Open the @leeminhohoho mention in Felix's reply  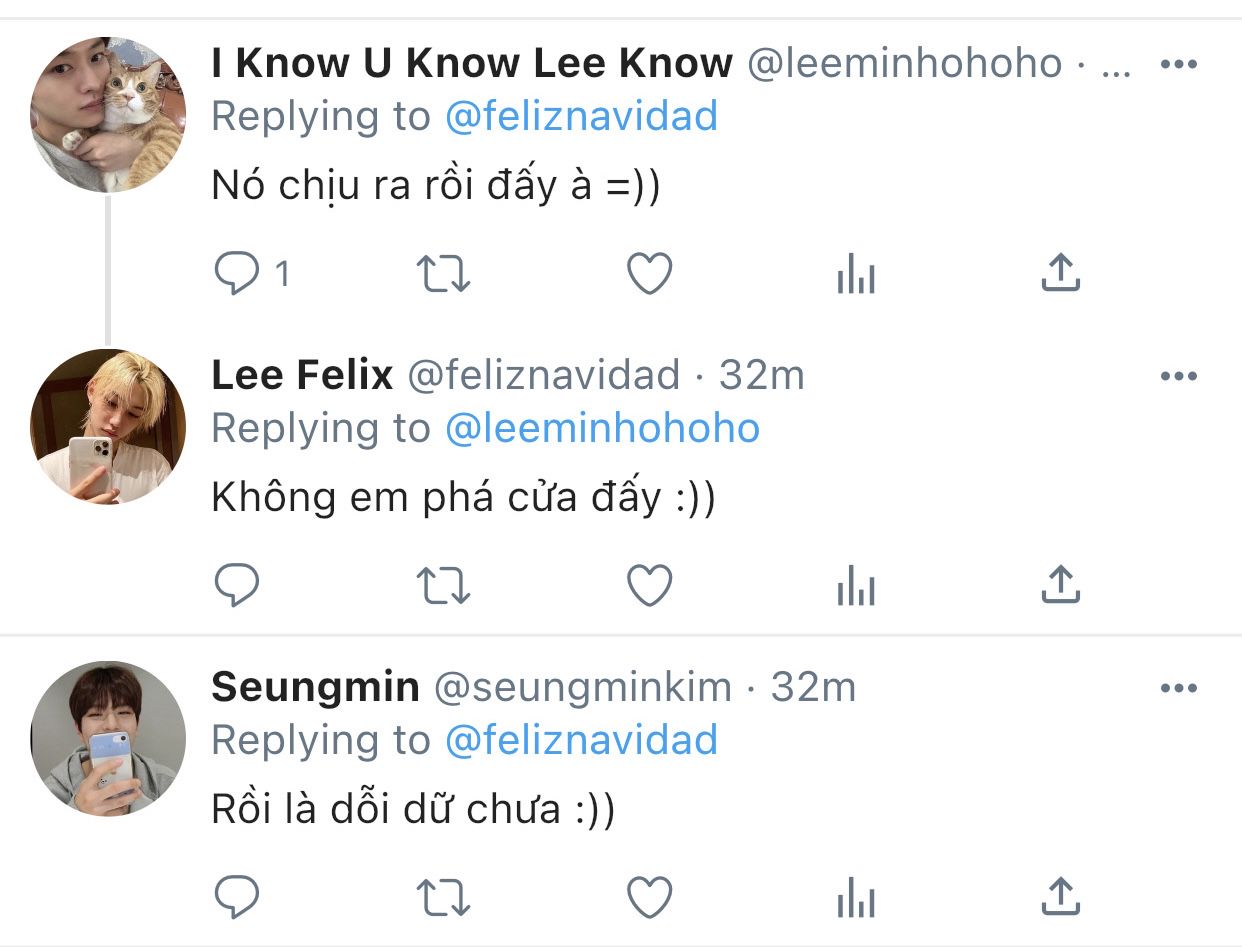click(x=602, y=429)
